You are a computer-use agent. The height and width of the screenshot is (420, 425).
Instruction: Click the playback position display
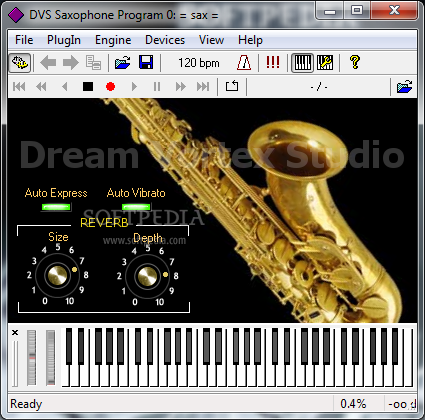319,87
